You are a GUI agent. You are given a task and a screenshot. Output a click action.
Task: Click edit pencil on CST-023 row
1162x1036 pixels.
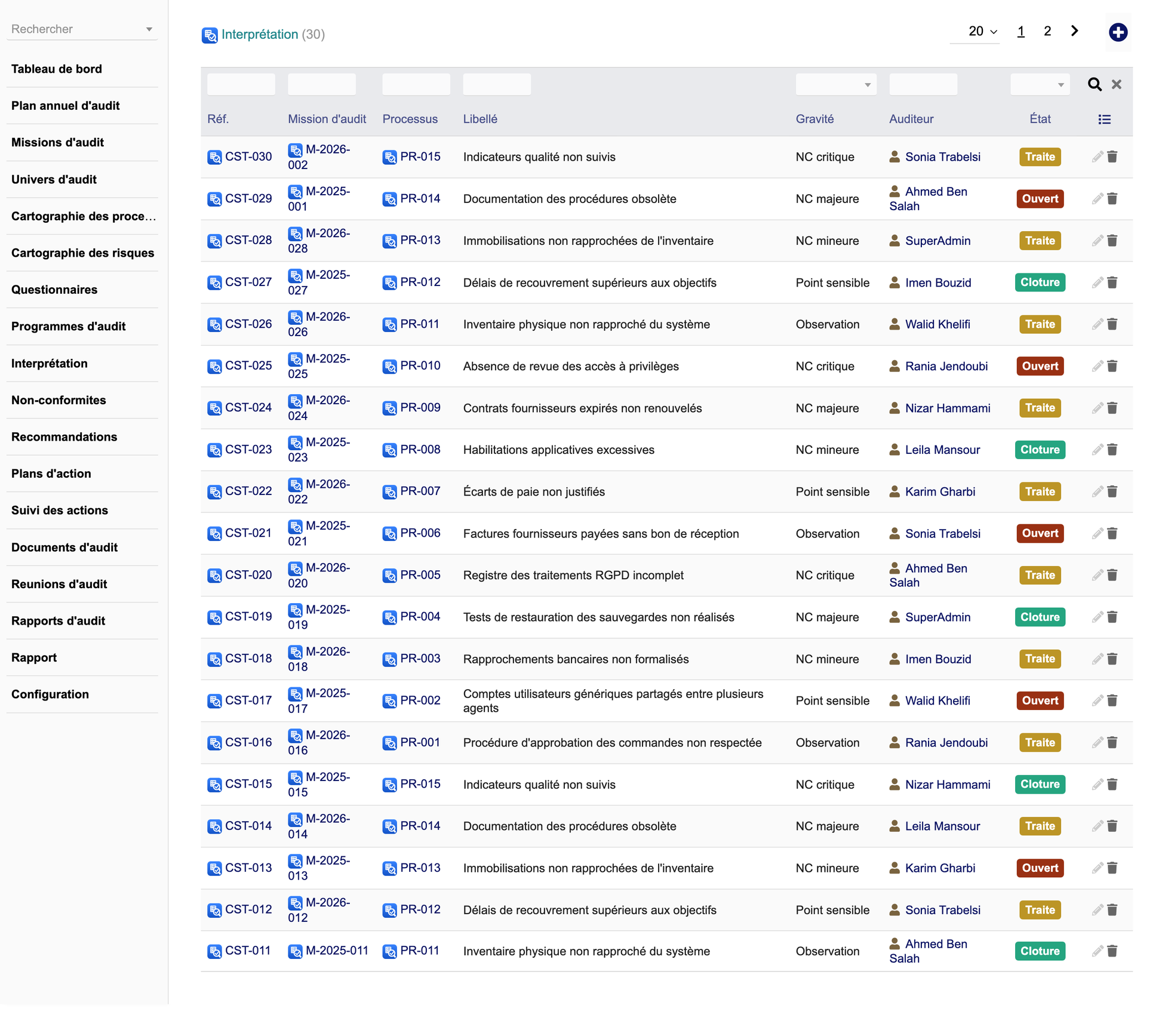pyautogui.click(x=1097, y=450)
